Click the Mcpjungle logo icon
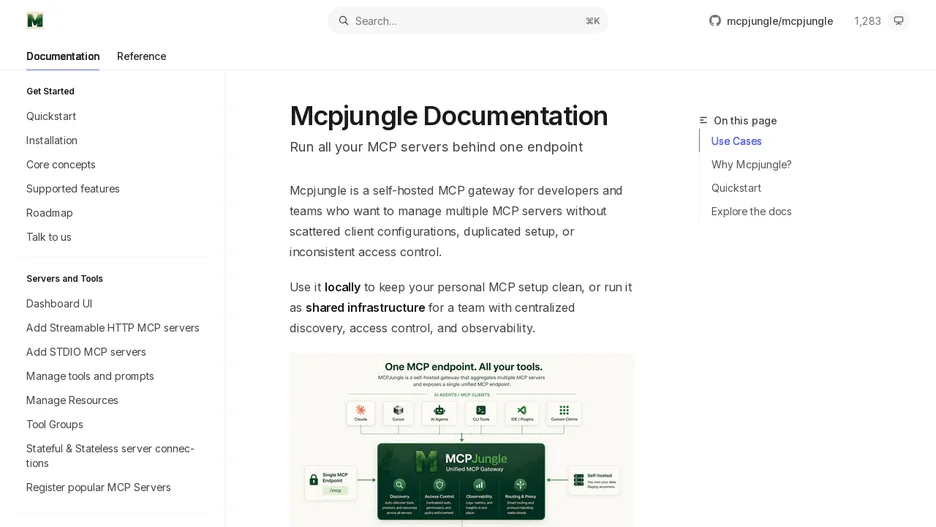The width and height of the screenshot is (936, 527). pyautogui.click(x=35, y=21)
